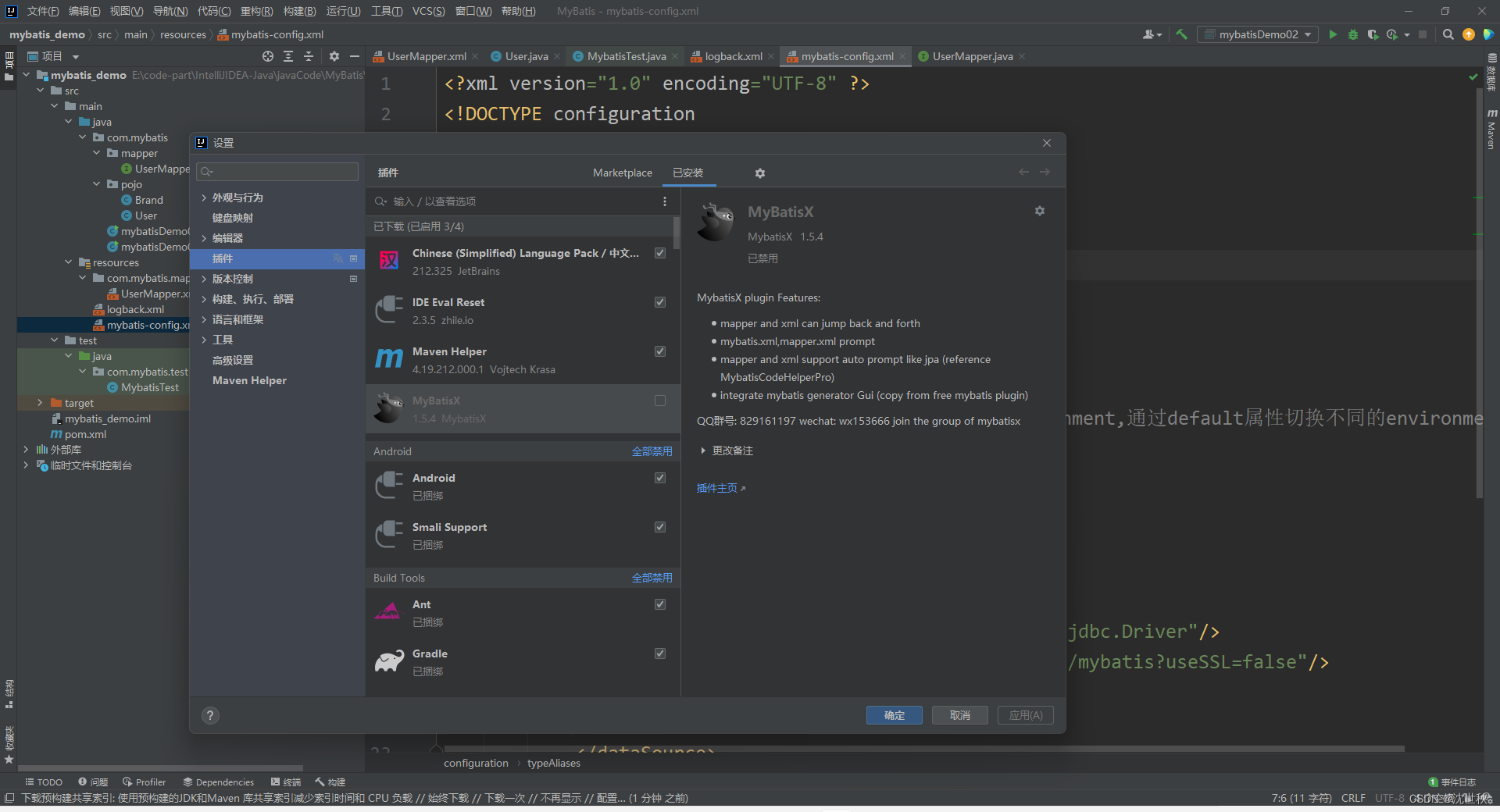1500x812 pixels.
Task: Click the Gradle elephant plugin icon
Action: point(389,661)
